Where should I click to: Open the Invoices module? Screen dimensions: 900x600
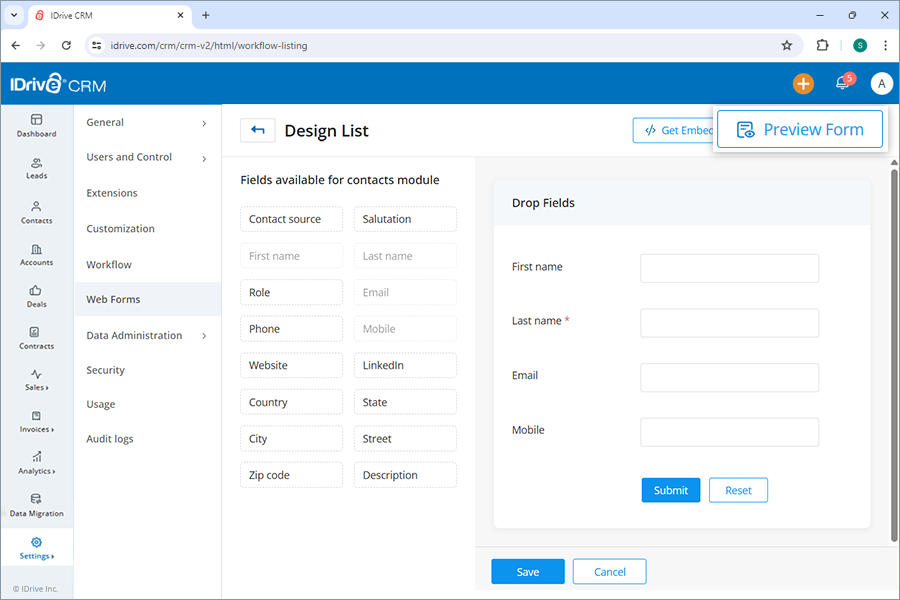point(36,424)
